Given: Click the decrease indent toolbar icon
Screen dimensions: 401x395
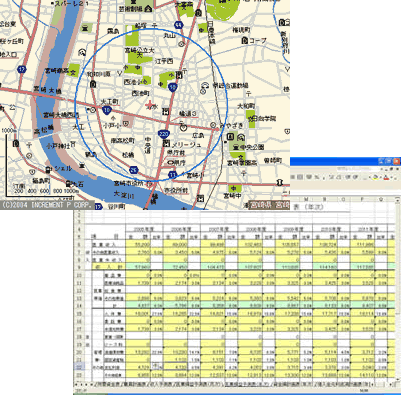Looking at the screenshot, I should point(348,177).
